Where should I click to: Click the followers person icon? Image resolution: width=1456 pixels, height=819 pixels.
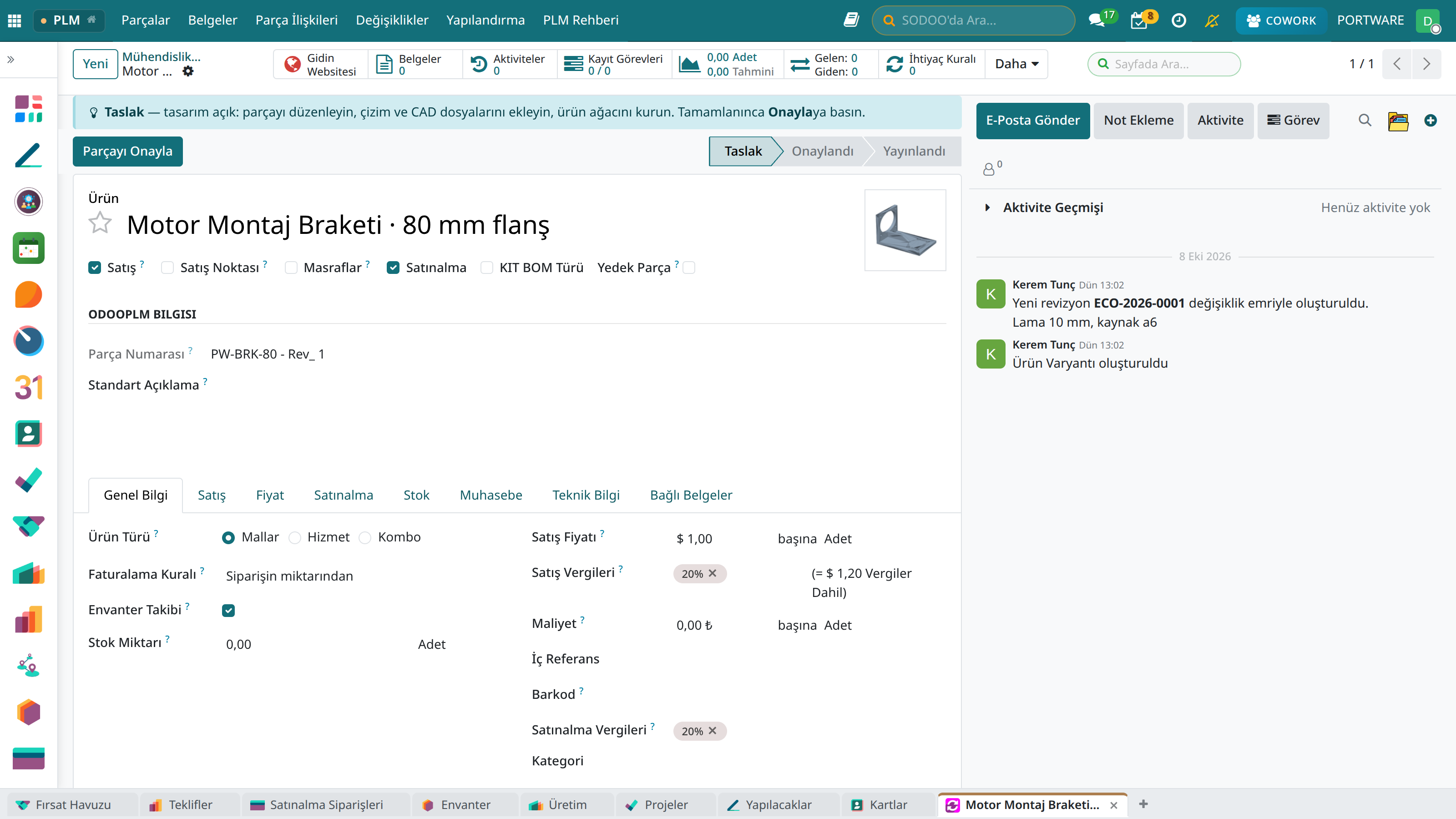(989, 169)
